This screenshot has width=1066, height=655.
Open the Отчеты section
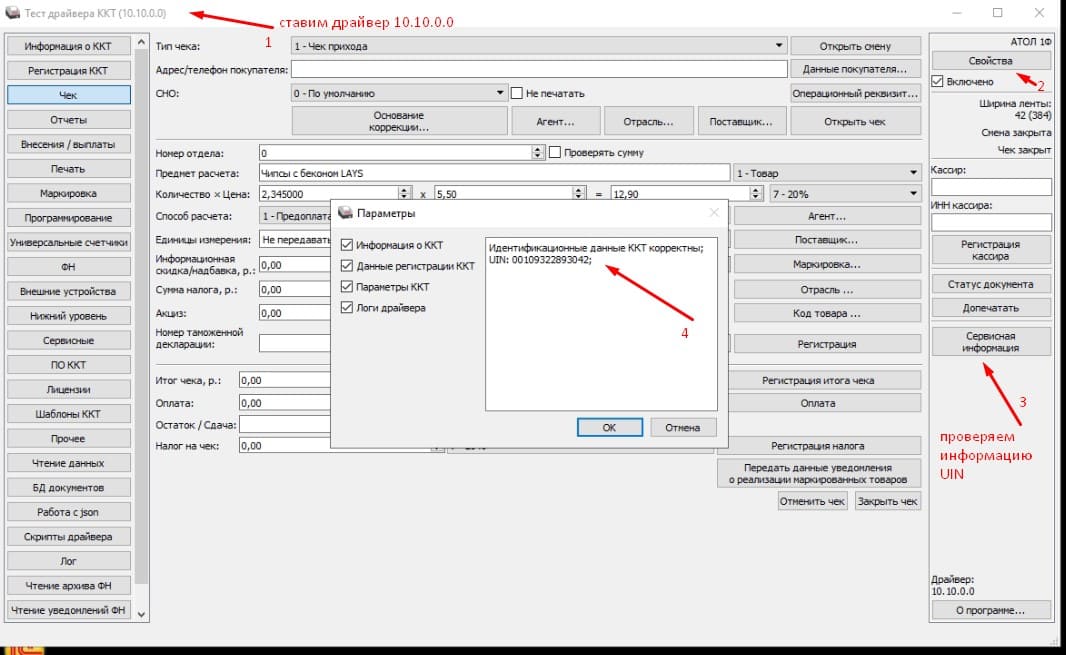(x=68, y=120)
